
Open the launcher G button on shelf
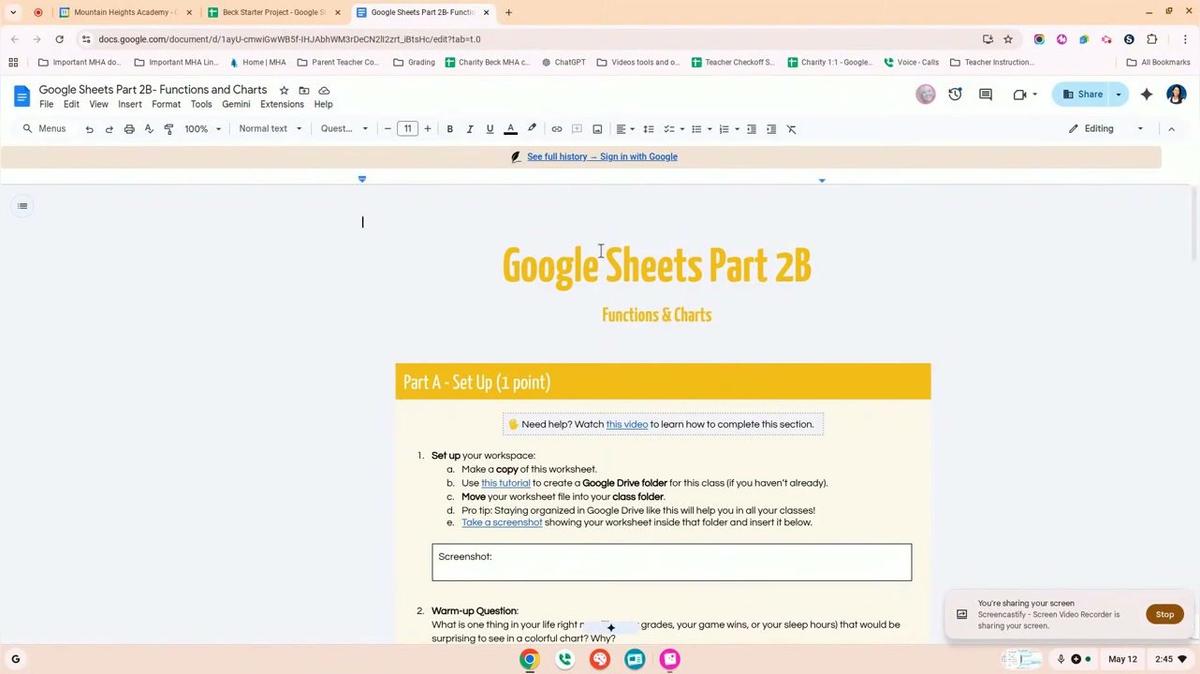(15, 659)
